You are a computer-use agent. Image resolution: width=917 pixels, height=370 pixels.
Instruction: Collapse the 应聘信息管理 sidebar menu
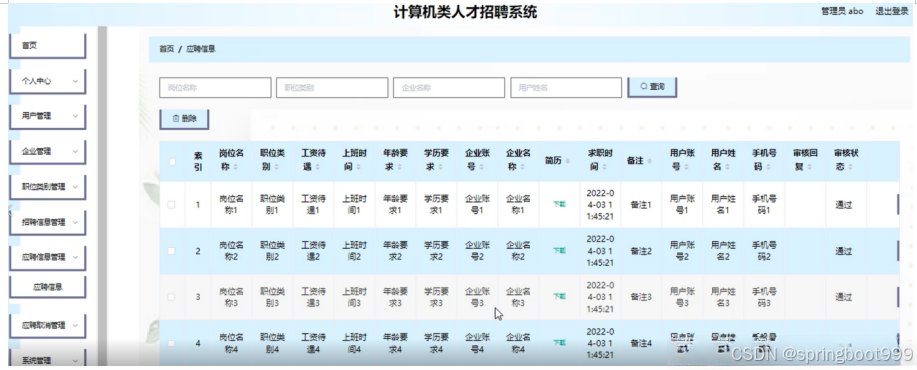pyautogui.click(x=48, y=257)
